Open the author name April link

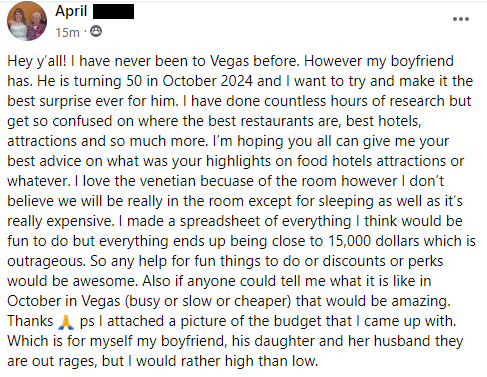point(71,11)
